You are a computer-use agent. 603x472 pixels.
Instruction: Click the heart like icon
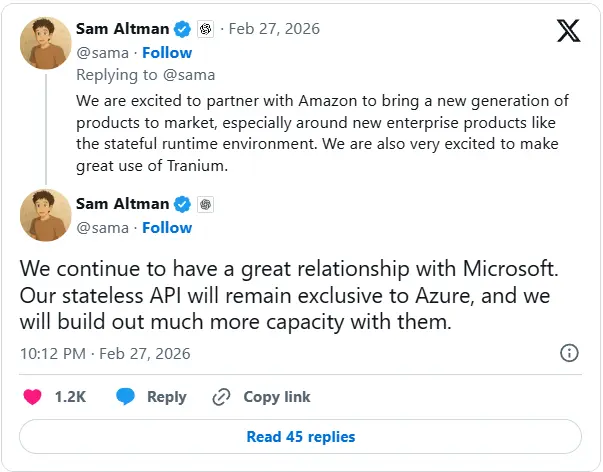click(x=32, y=397)
